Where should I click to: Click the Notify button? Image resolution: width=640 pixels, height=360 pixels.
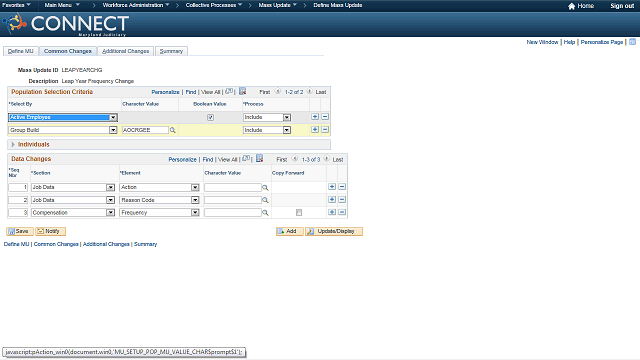(x=50, y=231)
